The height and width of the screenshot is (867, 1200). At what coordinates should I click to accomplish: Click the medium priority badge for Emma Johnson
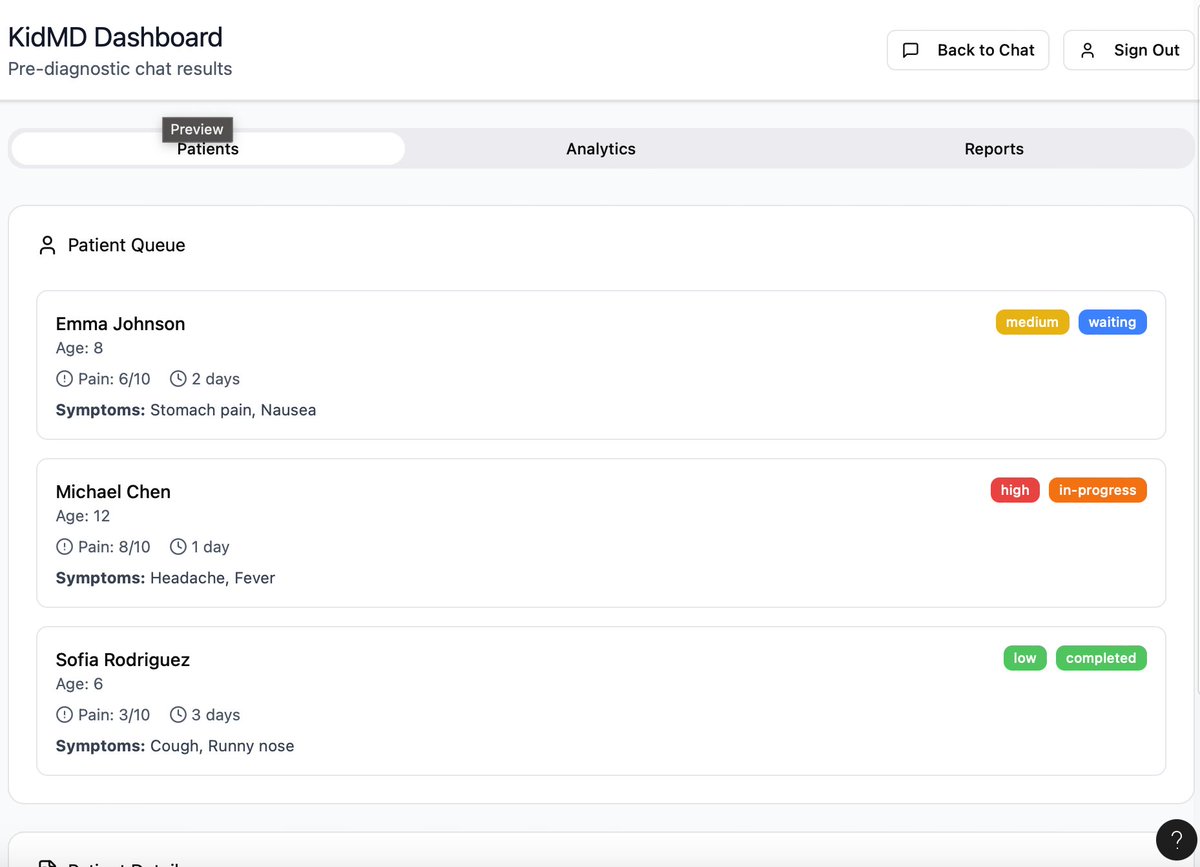[1033, 322]
